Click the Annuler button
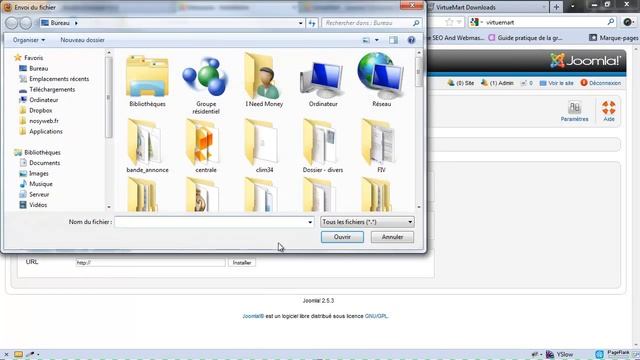This screenshot has width=640, height=360. tap(392, 237)
